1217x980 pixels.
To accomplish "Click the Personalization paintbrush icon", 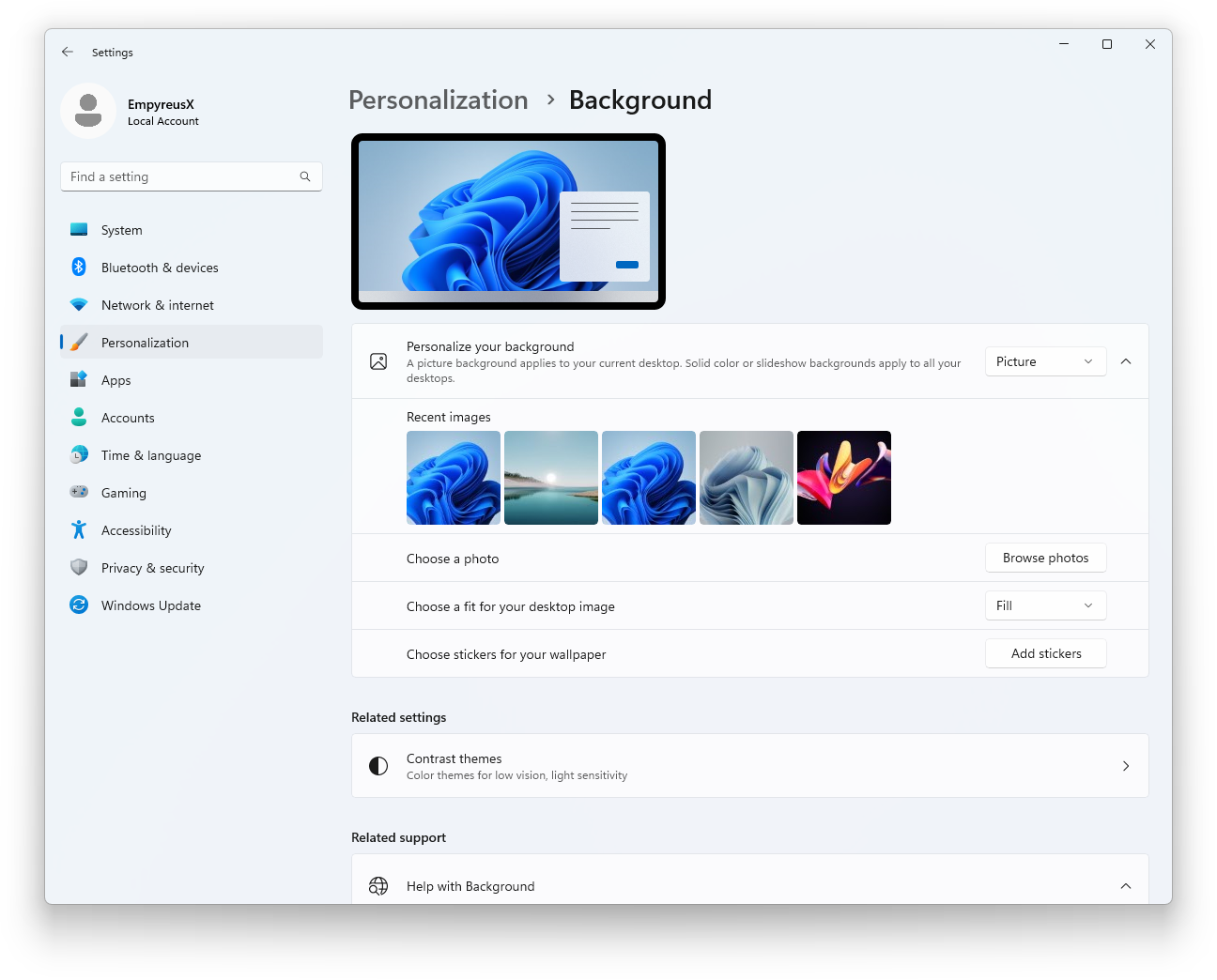I will [79, 343].
